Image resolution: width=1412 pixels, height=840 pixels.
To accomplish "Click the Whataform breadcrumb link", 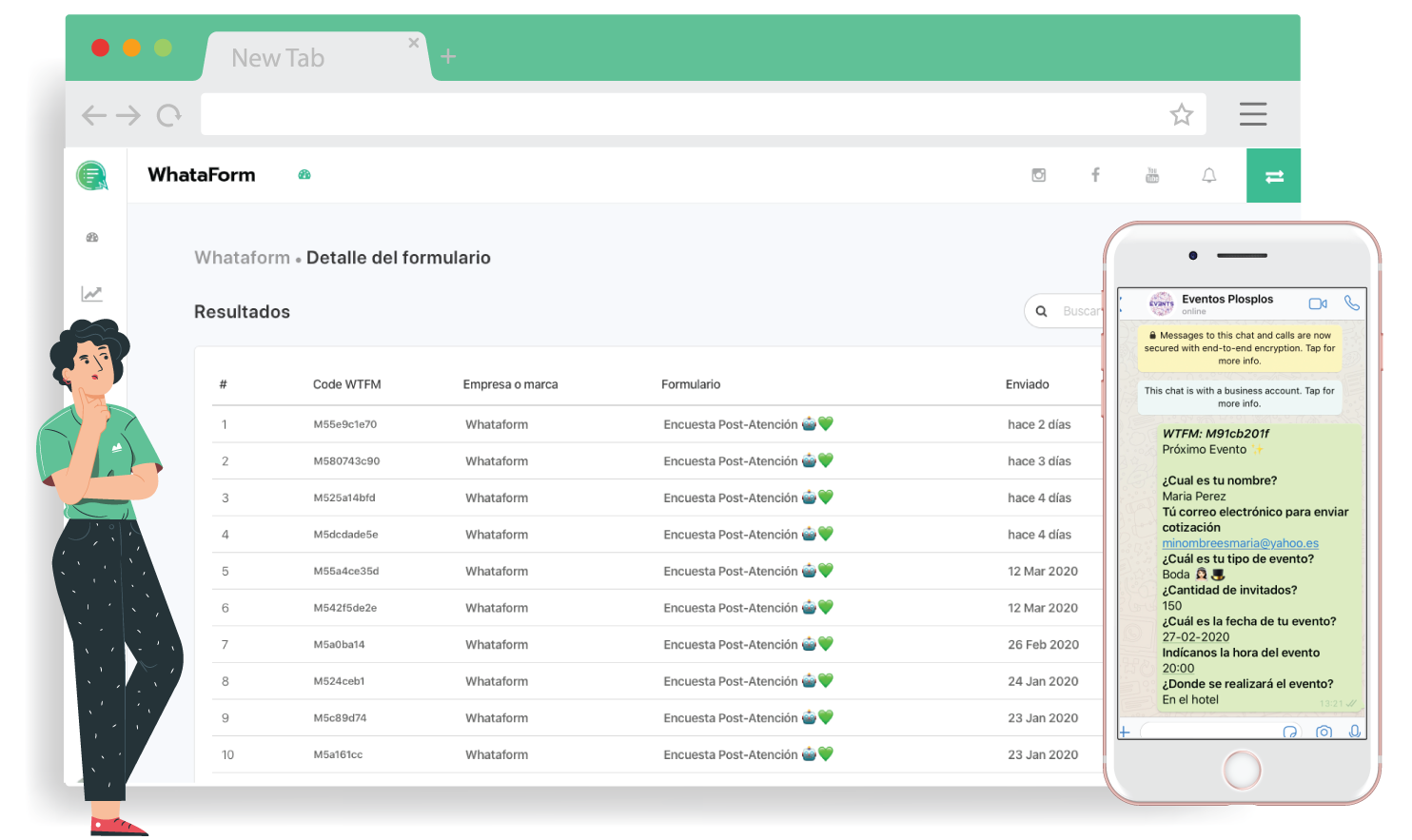I will click(242, 258).
